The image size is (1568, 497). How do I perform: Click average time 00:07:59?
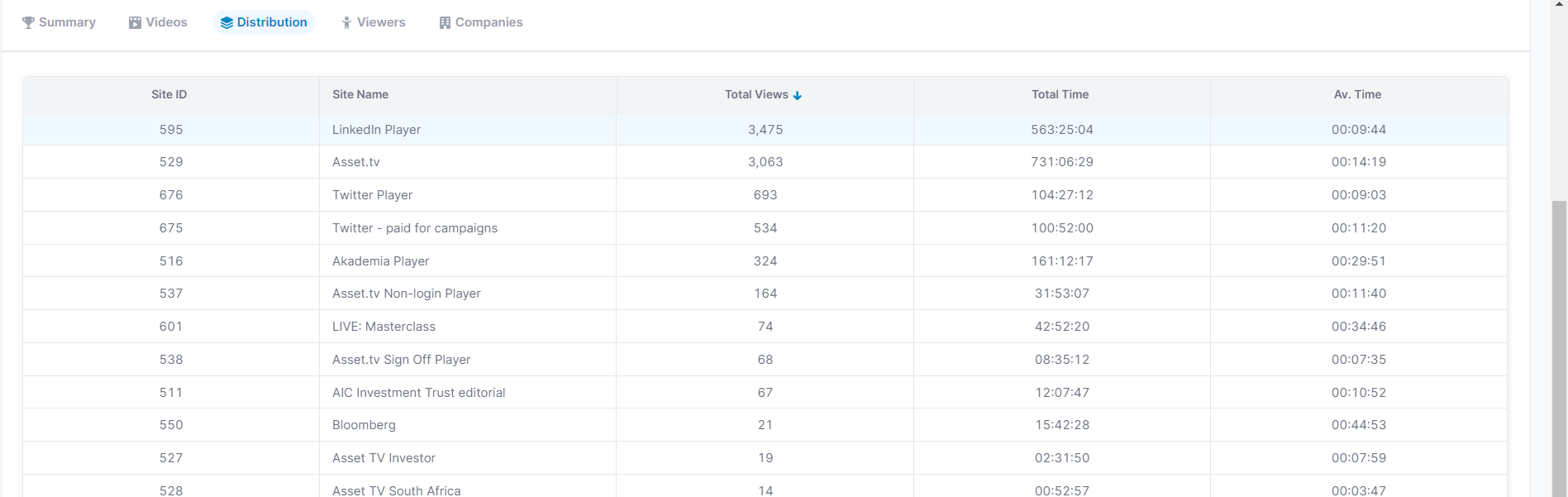click(x=1359, y=458)
